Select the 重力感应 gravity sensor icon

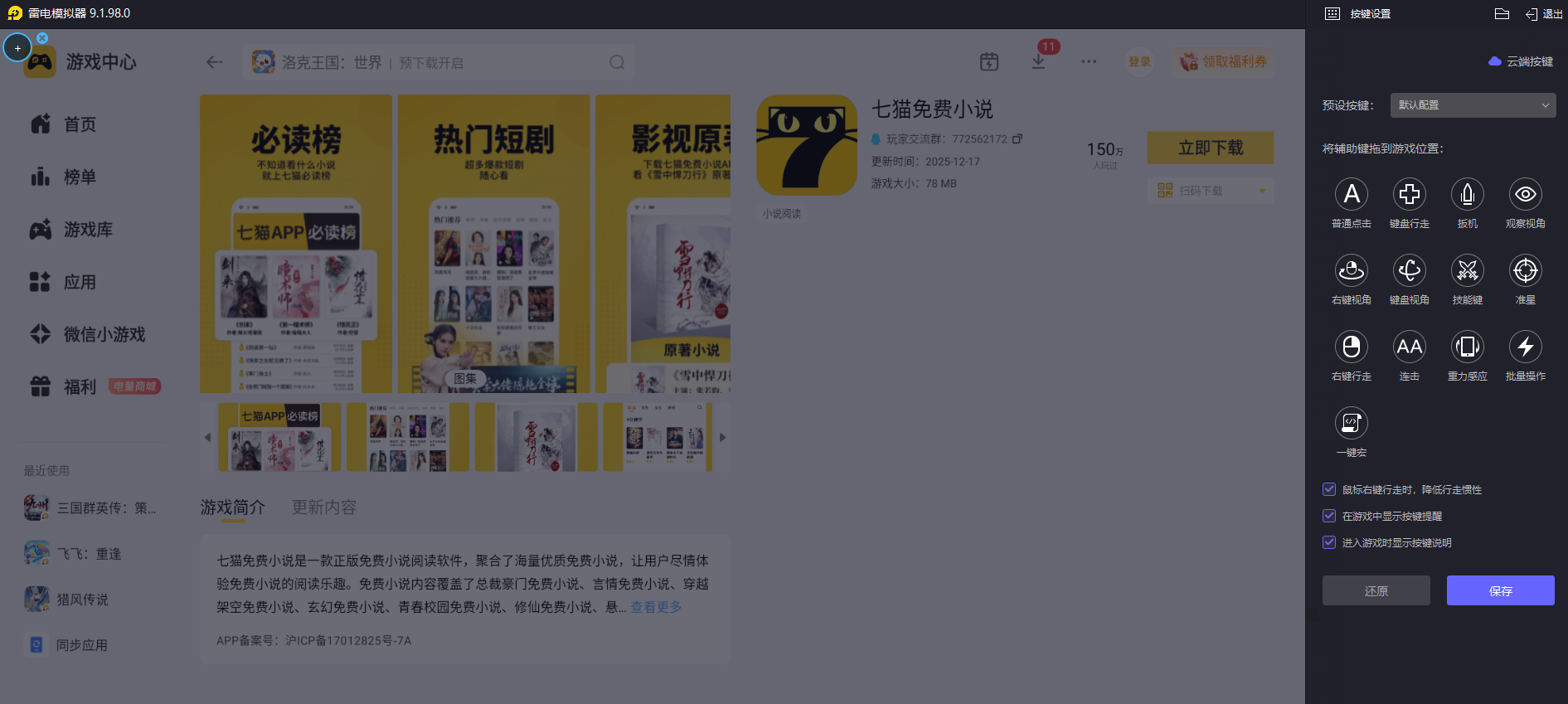1467,347
